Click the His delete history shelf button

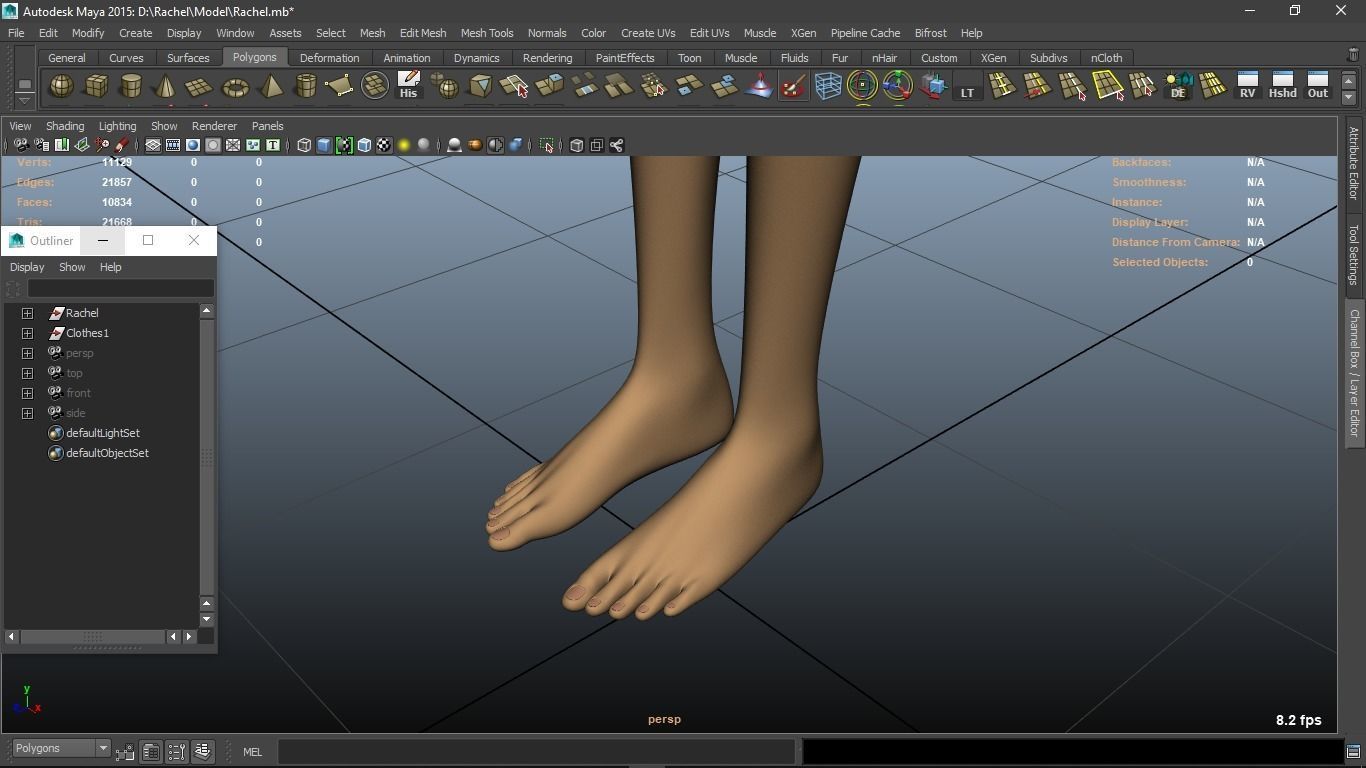(408, 86)
